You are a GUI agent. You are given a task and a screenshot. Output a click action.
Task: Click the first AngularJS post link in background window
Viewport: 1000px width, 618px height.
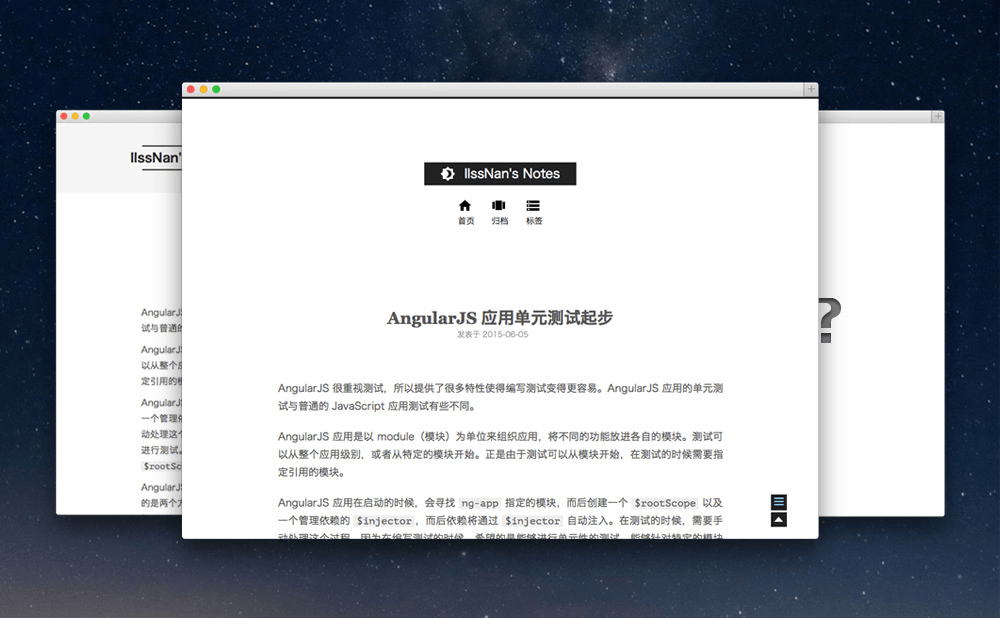[x=162, y=311]
